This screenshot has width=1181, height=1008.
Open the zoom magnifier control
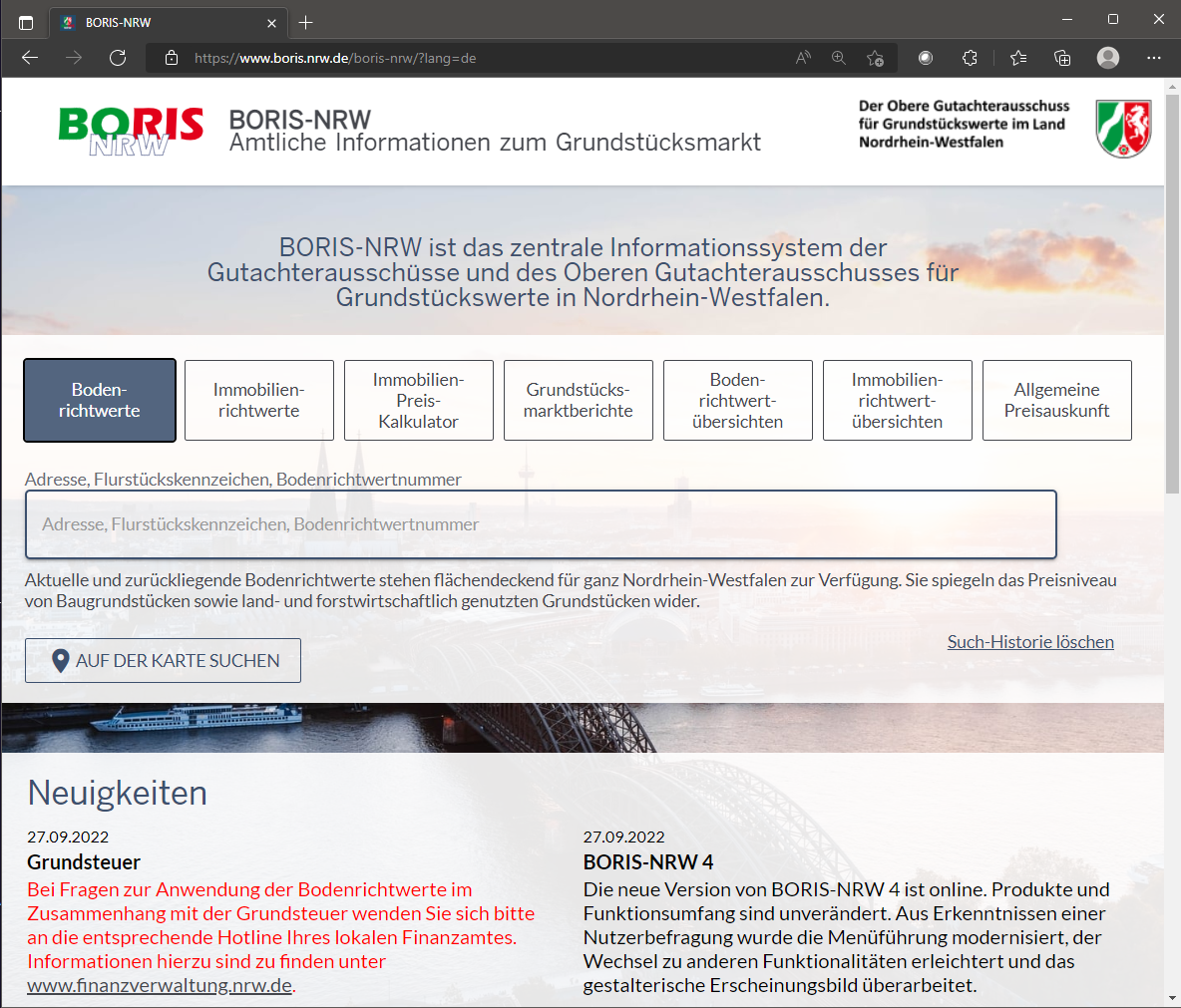click(838, 58)
